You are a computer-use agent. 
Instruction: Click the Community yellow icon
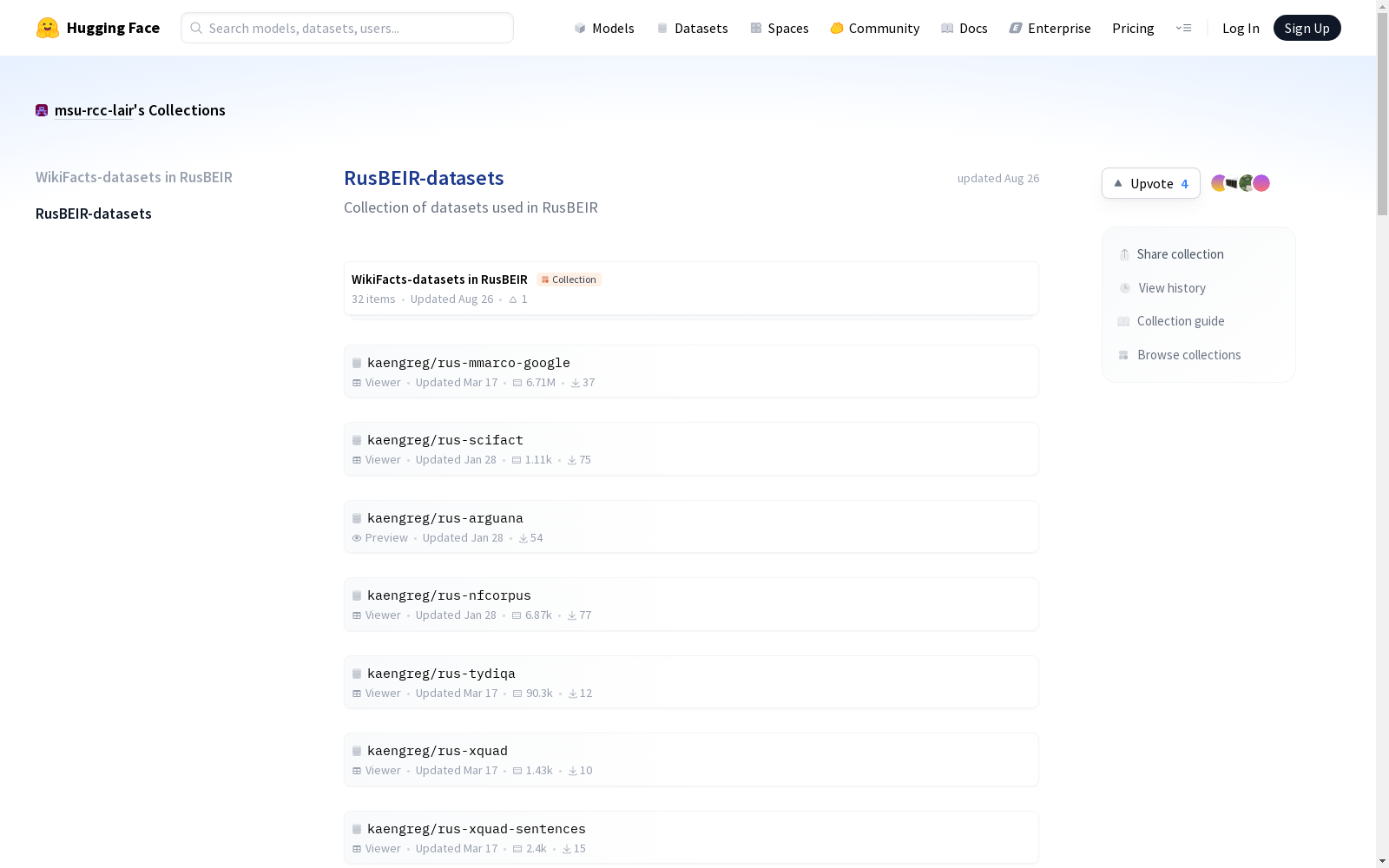pyautogui.click(x=837, y=28)
